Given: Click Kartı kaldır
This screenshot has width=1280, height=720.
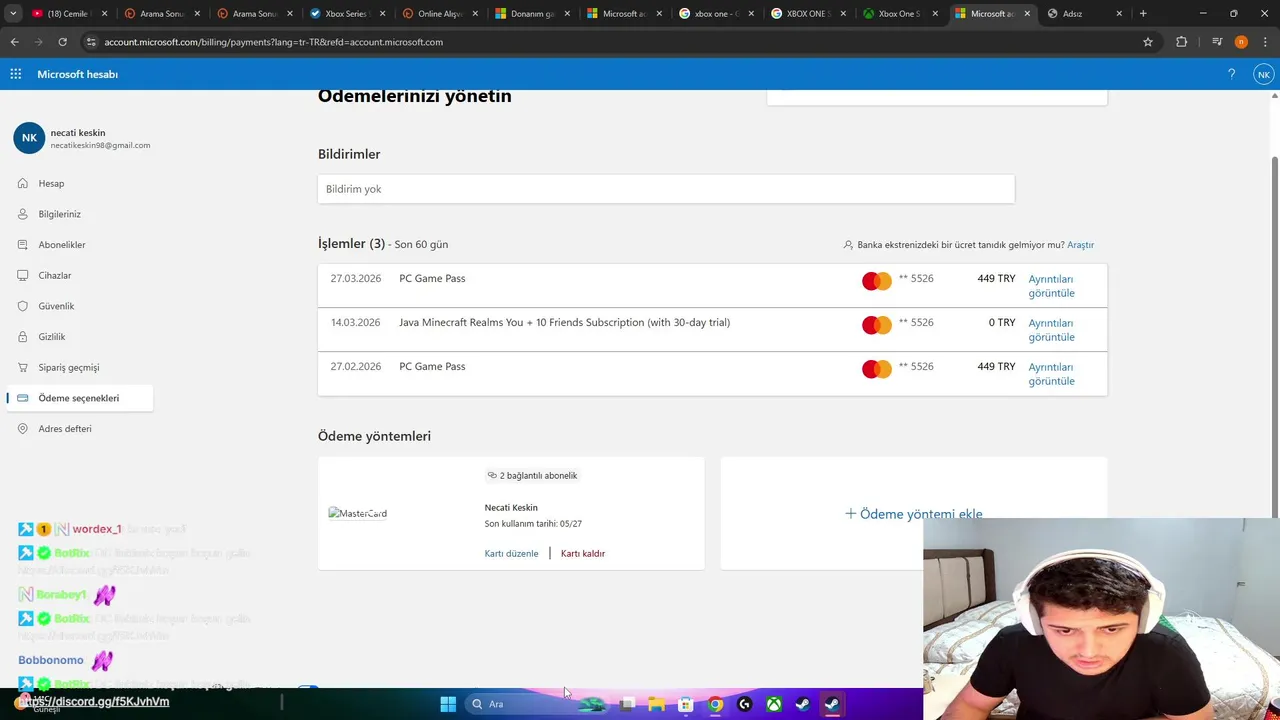Looking at the screenshot, I should point(583,554).
